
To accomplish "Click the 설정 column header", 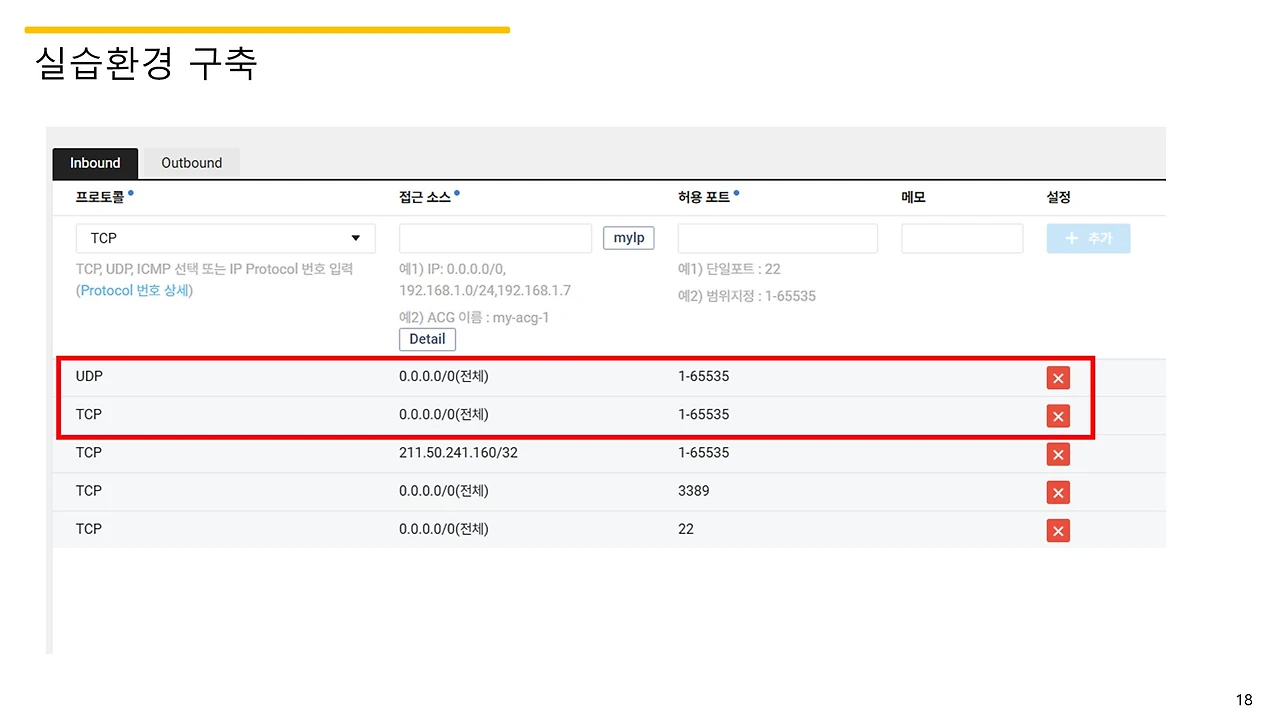I will pyautogui.click(x=1059, y=198).
